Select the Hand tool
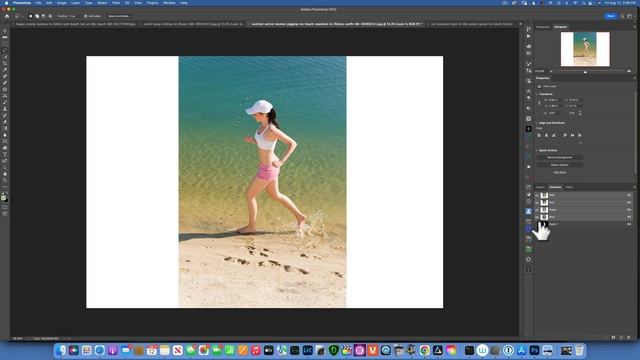 click(5, 173)
